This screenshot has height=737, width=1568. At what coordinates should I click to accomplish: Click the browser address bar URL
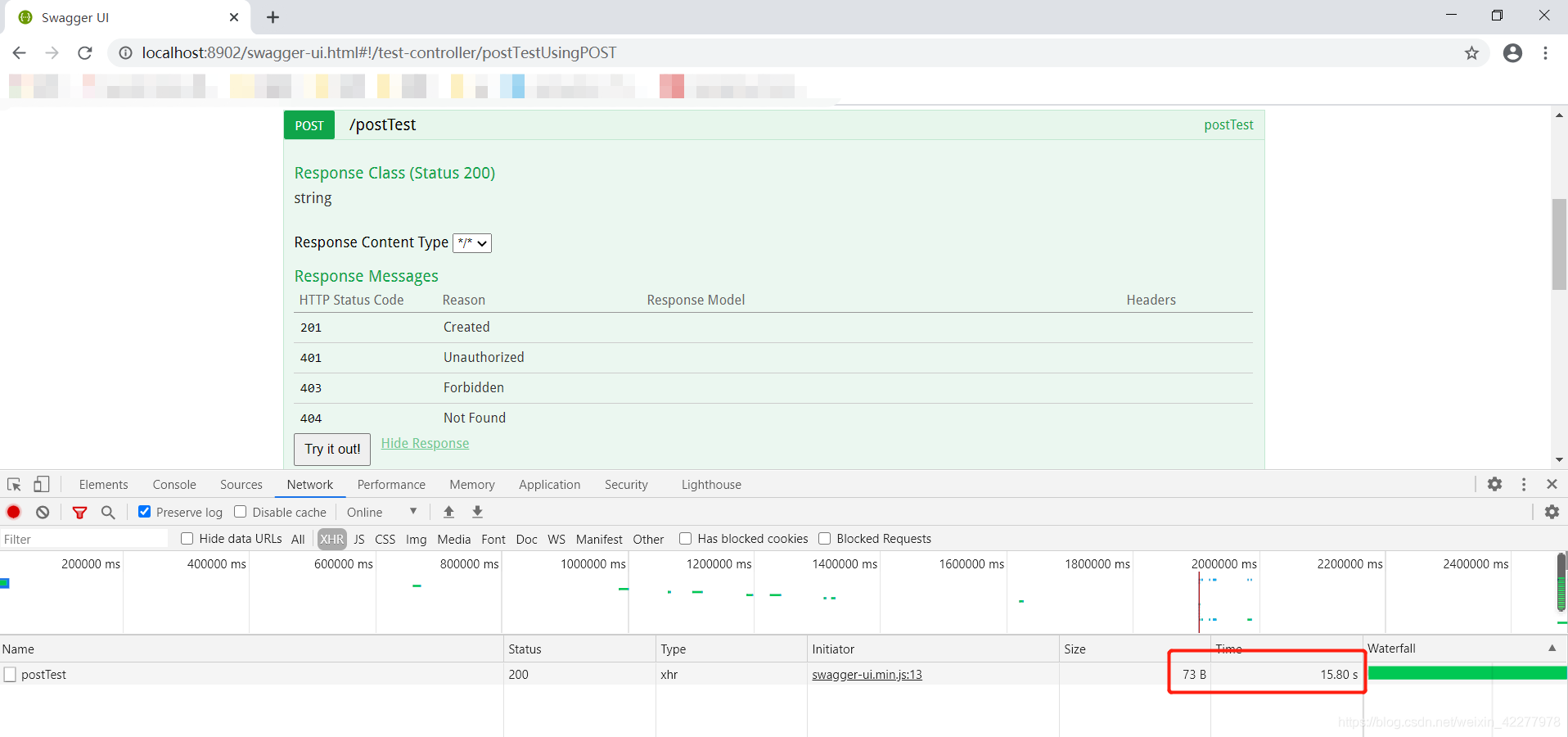pyautogui.click(x=379, y=53)
